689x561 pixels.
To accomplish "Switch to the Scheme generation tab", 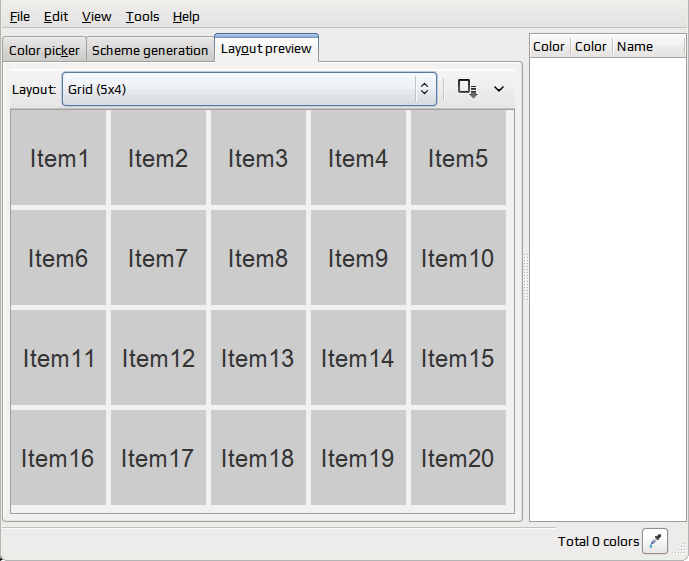I will pos(150,50).
